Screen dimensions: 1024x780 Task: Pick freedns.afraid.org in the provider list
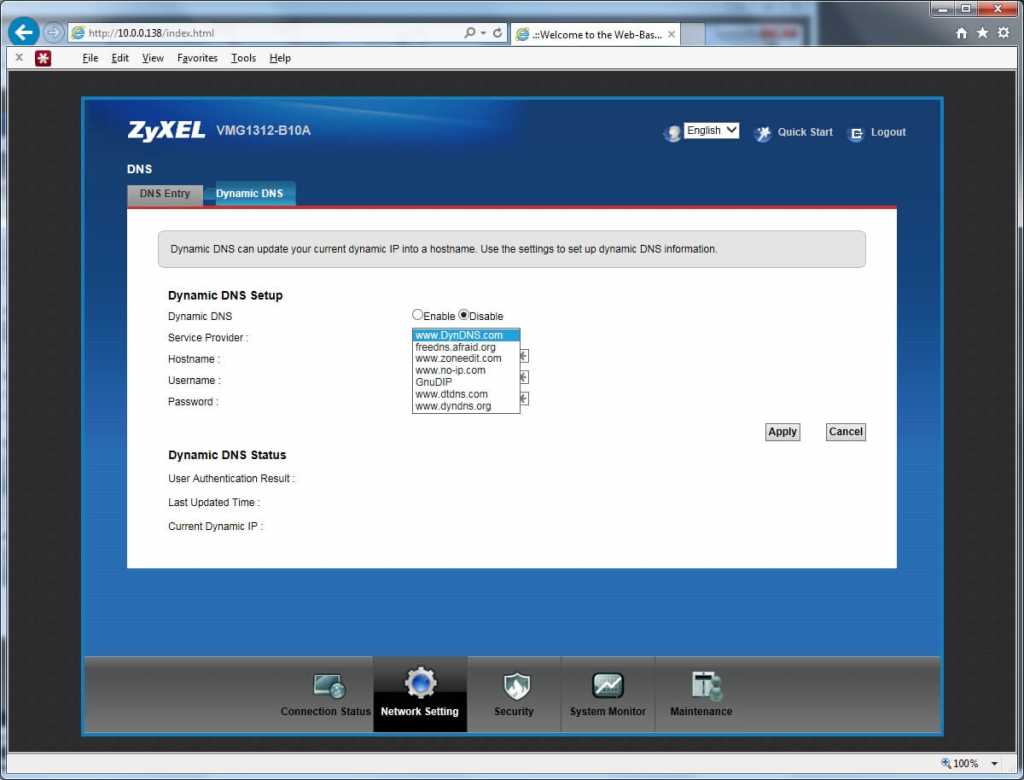[x=455, y=347]
